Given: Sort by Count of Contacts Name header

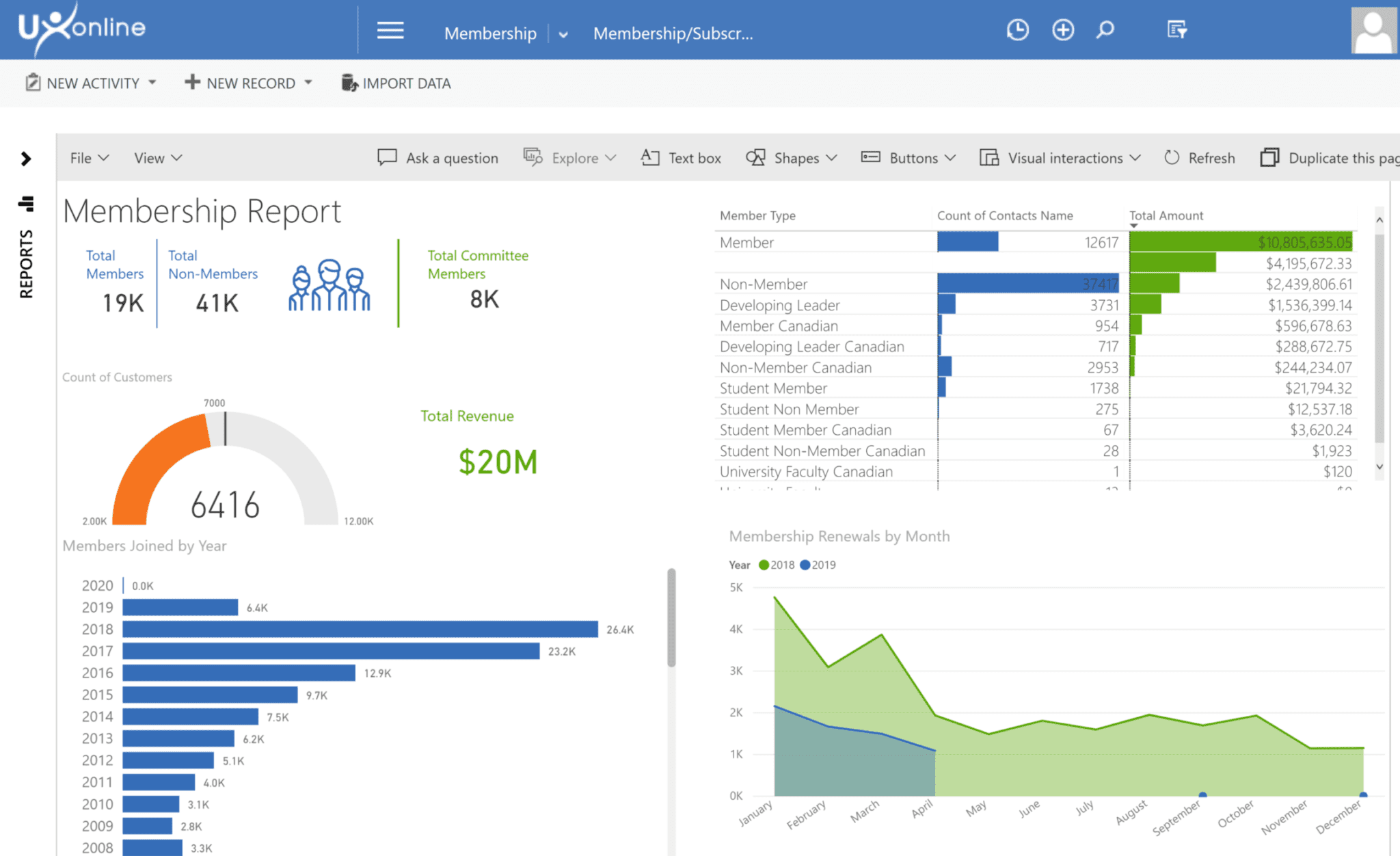Looking at the screenshot, I should (1005, 215).
